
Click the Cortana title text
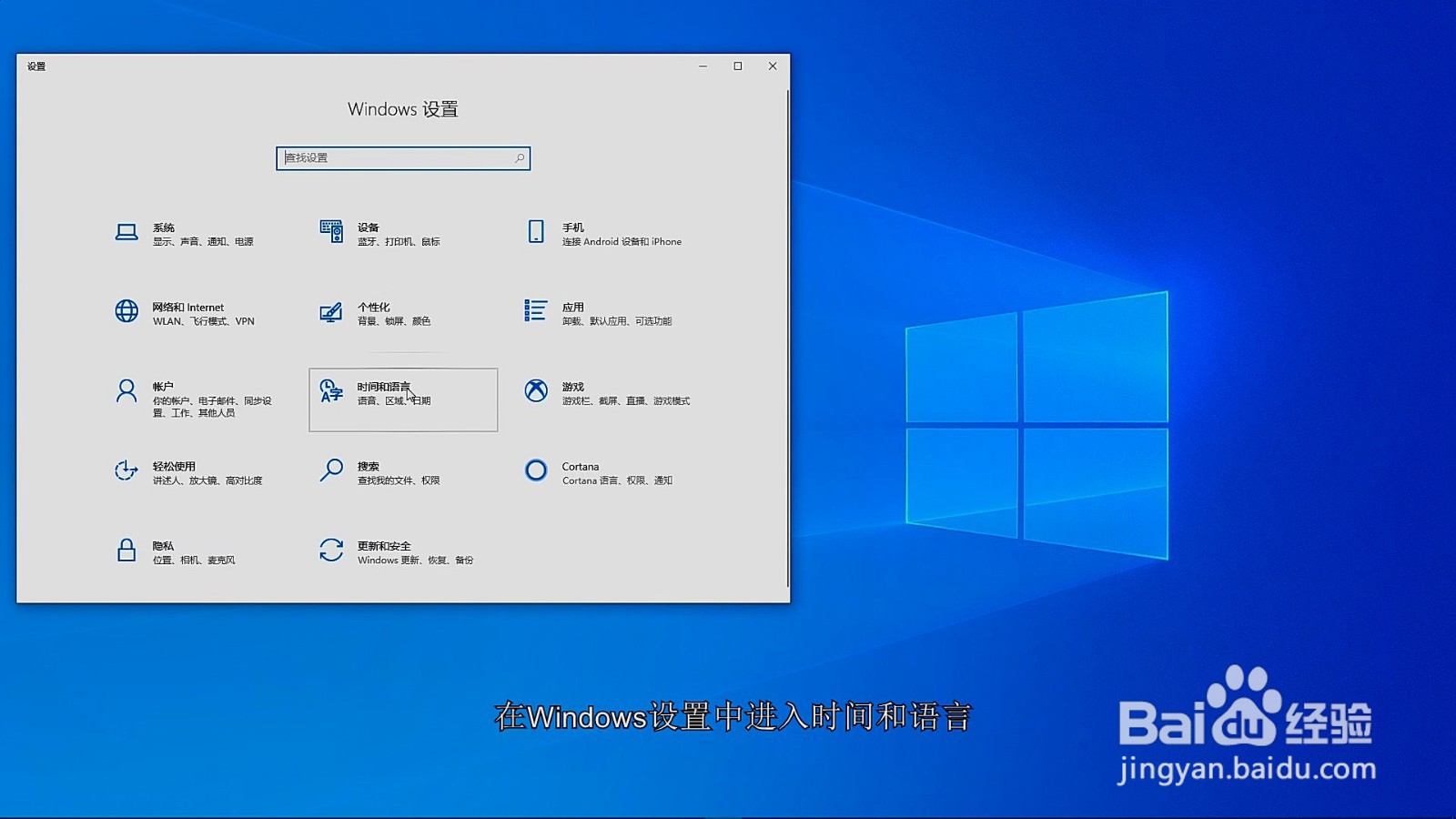coord(581,466)
